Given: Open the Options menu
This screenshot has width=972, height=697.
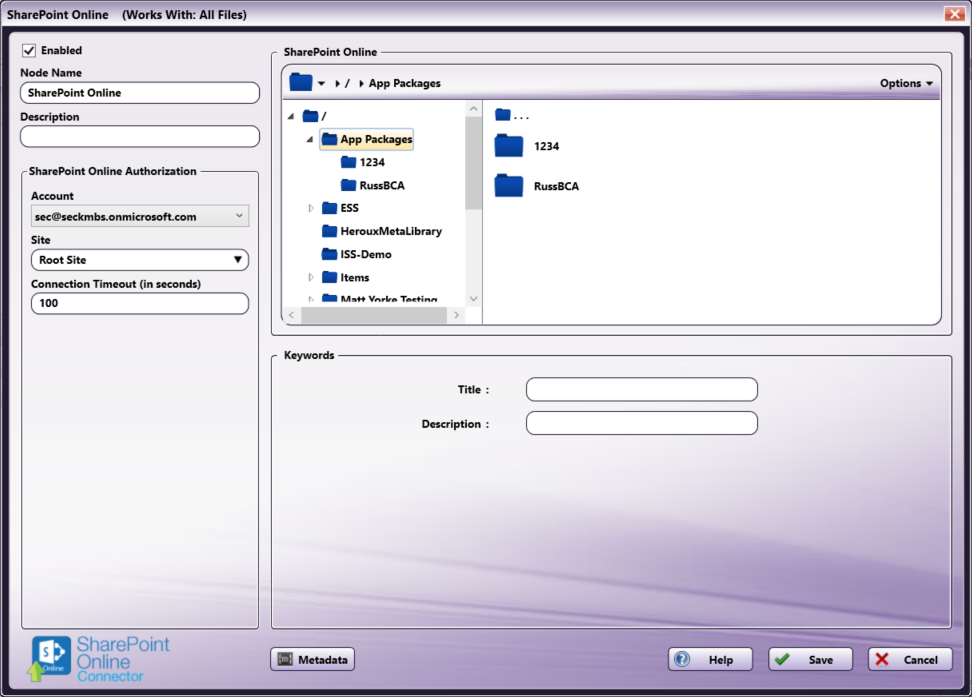Looking at the screenshot, I should (x=906, y=83).
